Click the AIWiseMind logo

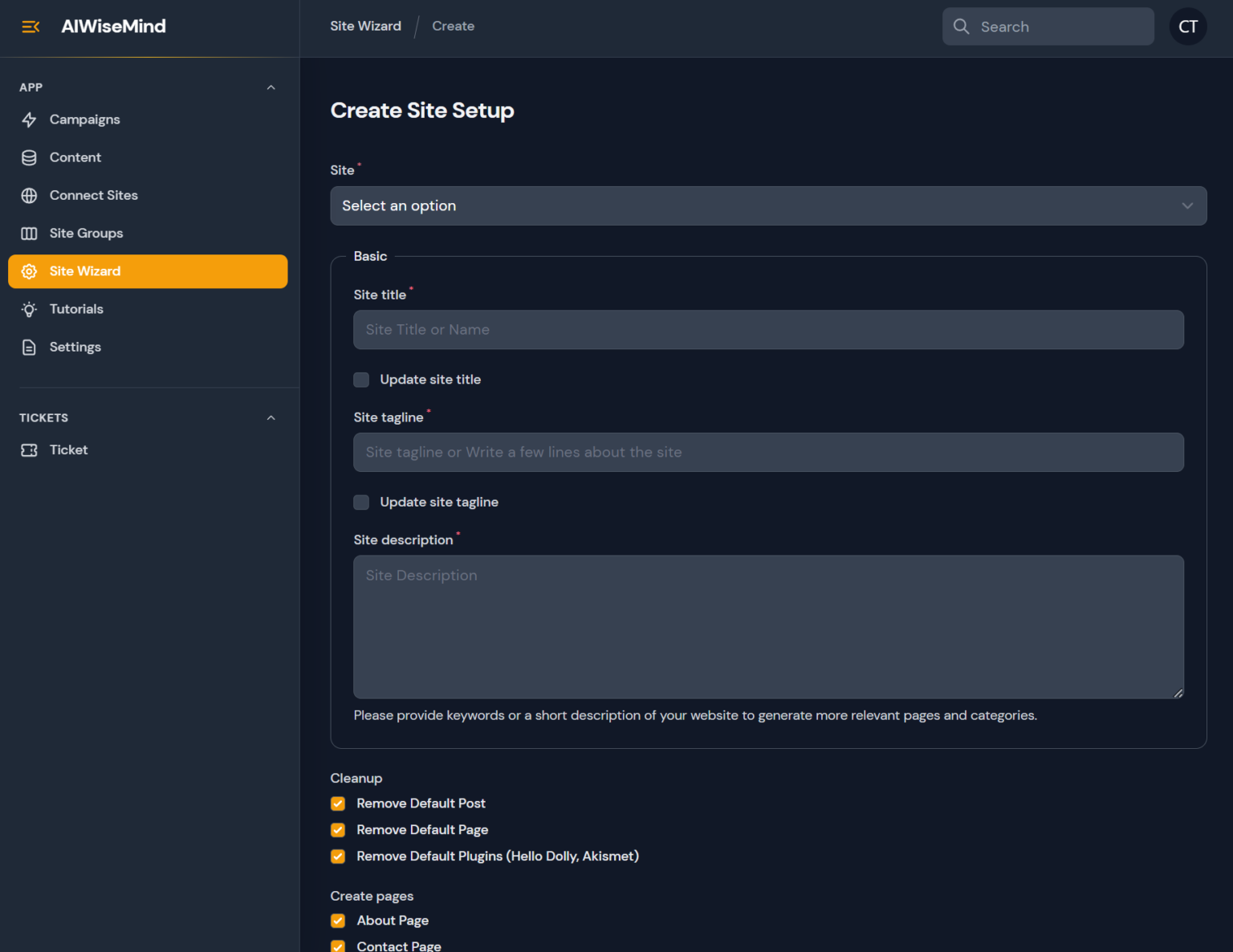point(113,26)
